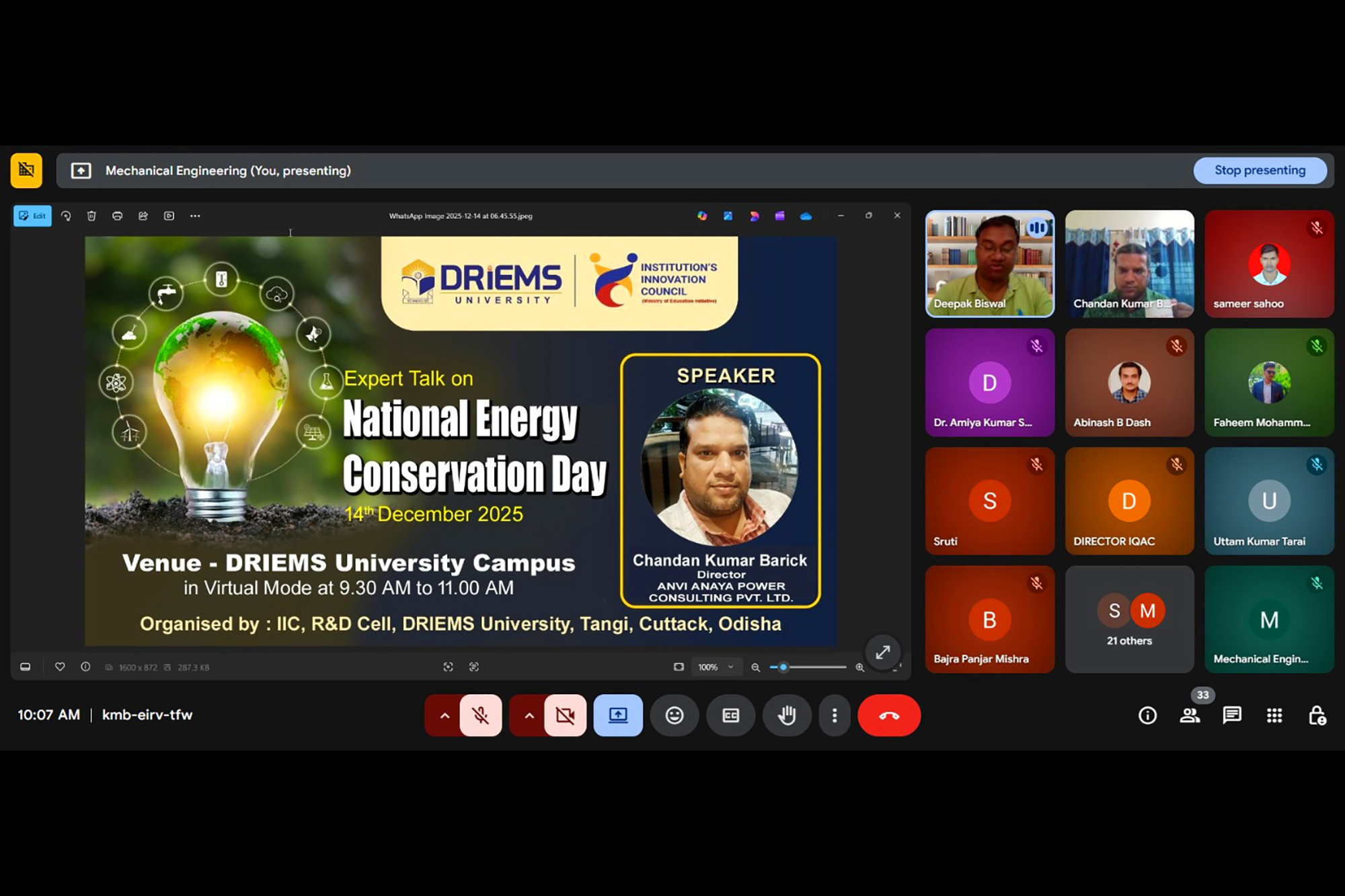Open host controls lock icon
This screenshot has width=1345, height=896.
tap(1317, 715)
